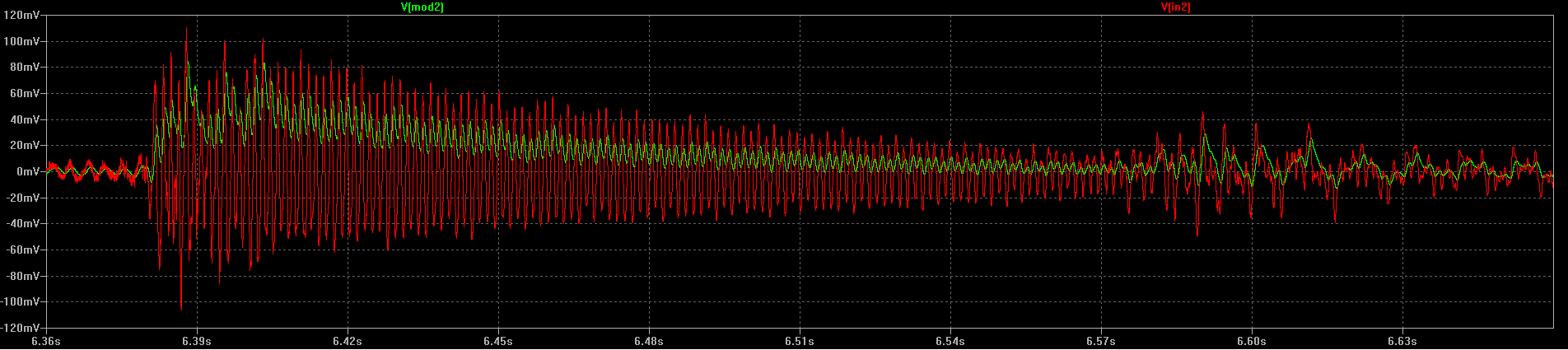Click the 6.63s time axis label
1568x350 pixels.
[1402, 341]
